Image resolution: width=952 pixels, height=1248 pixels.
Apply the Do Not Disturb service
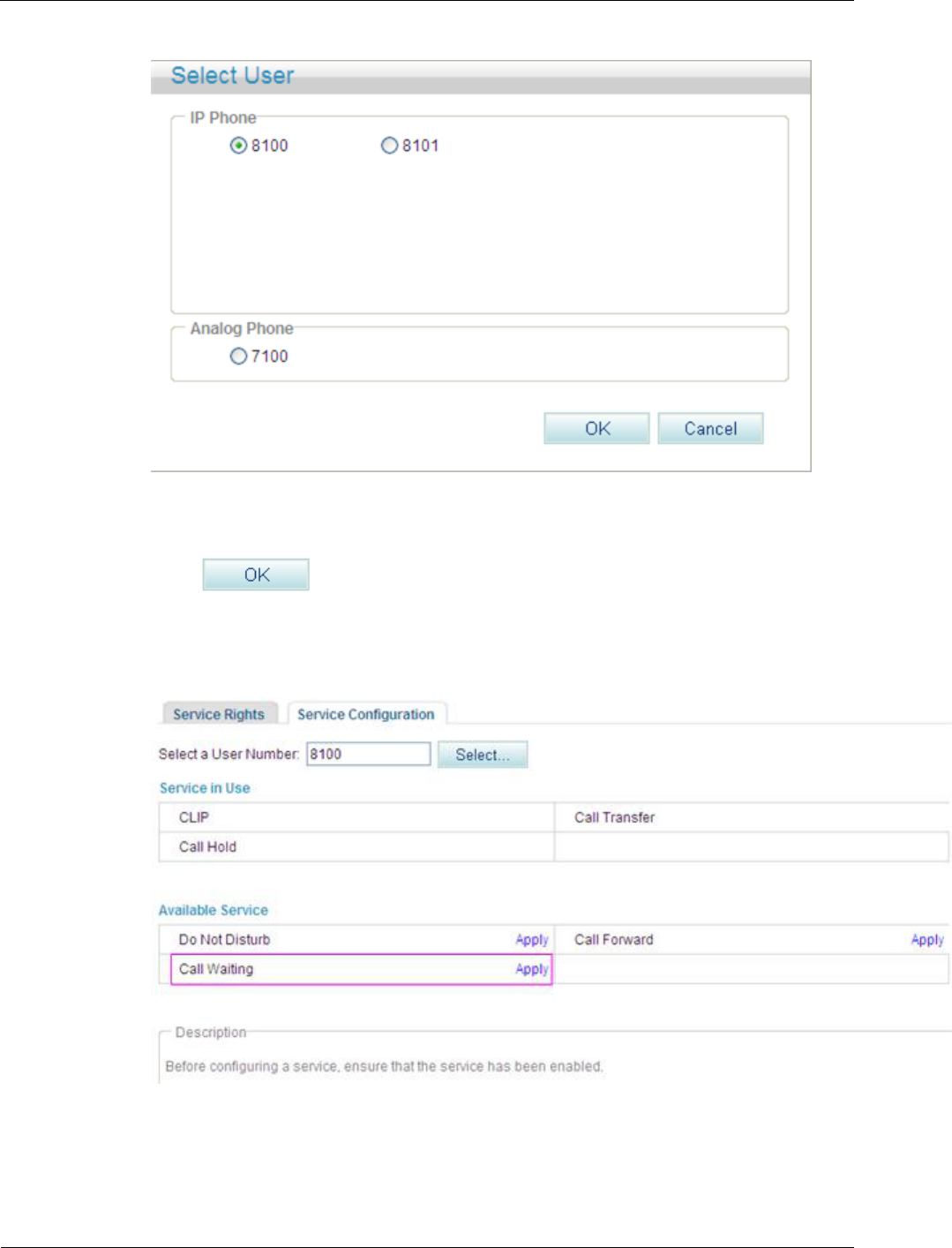532,940
